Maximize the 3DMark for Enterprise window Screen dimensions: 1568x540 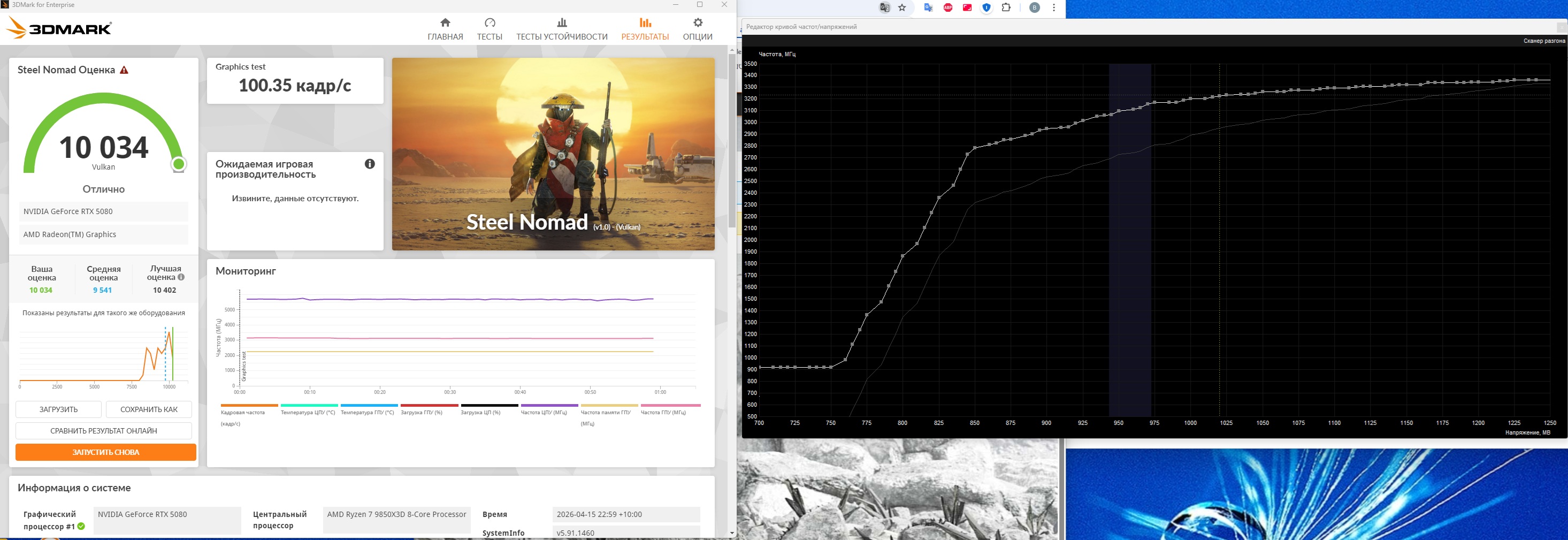(x=699, y=4)
